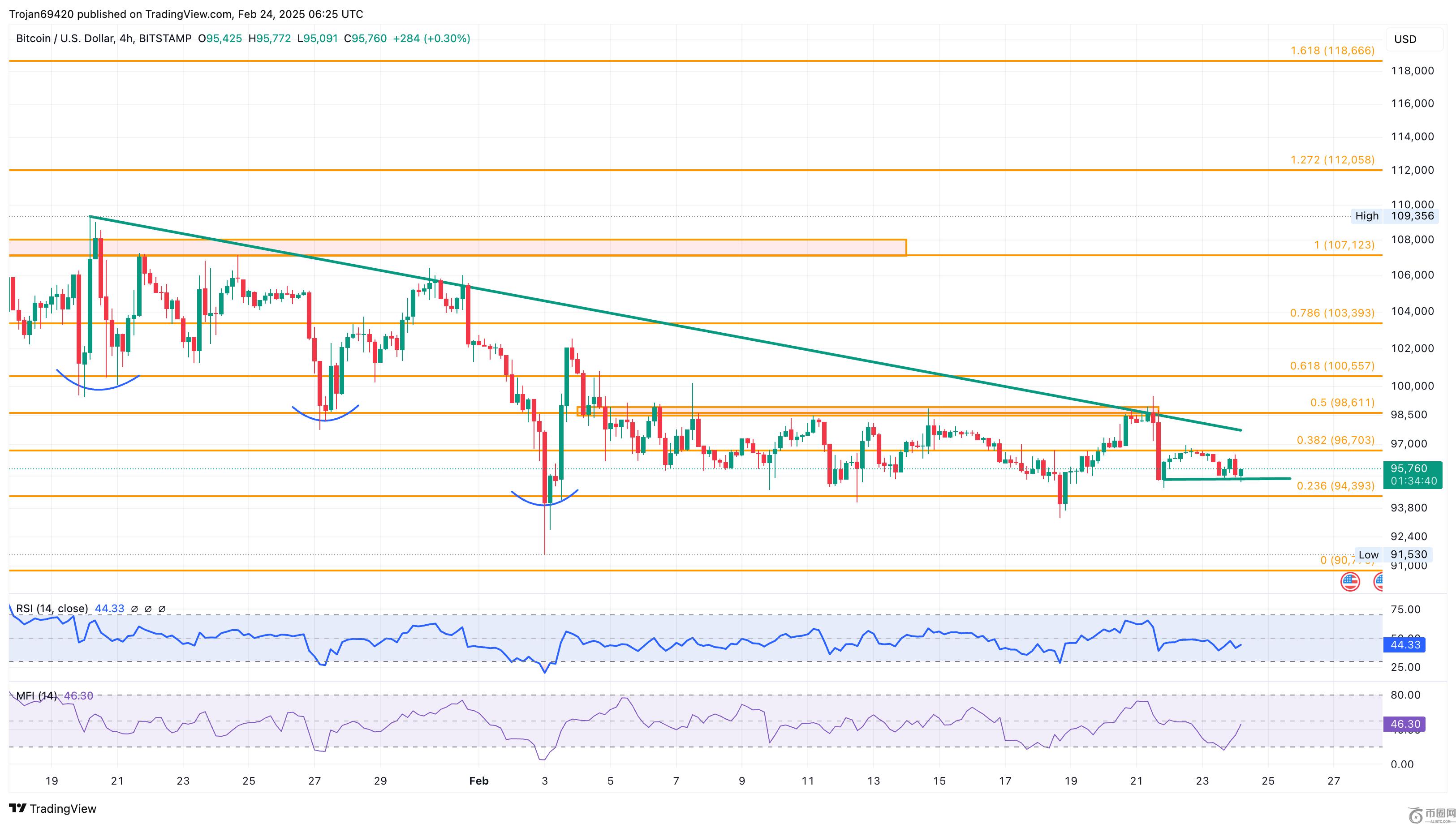Screen dimensions: 1456x824
Task: Click the Bitcoin / U.S. Dollar symbol title
Action: point(65,39)
